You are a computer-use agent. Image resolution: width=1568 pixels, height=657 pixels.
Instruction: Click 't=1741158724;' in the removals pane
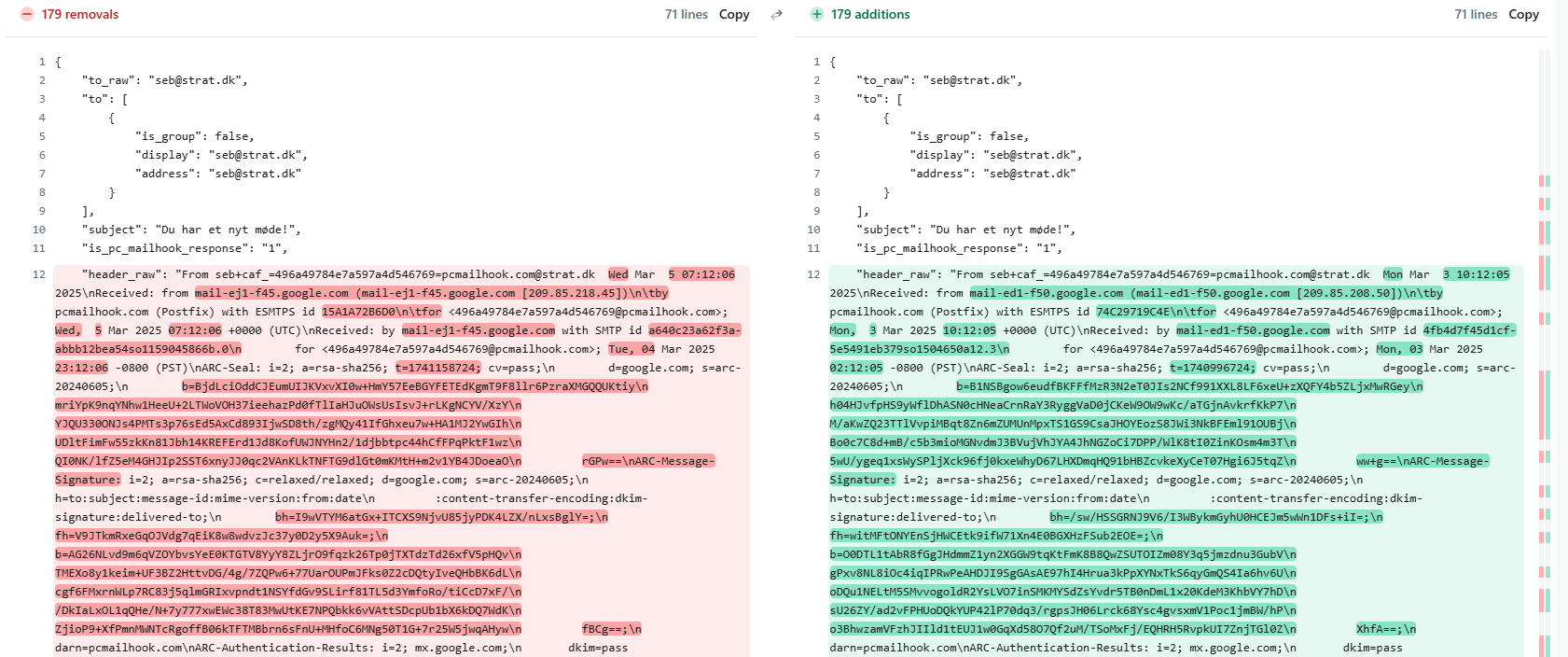tap(438, 368)
